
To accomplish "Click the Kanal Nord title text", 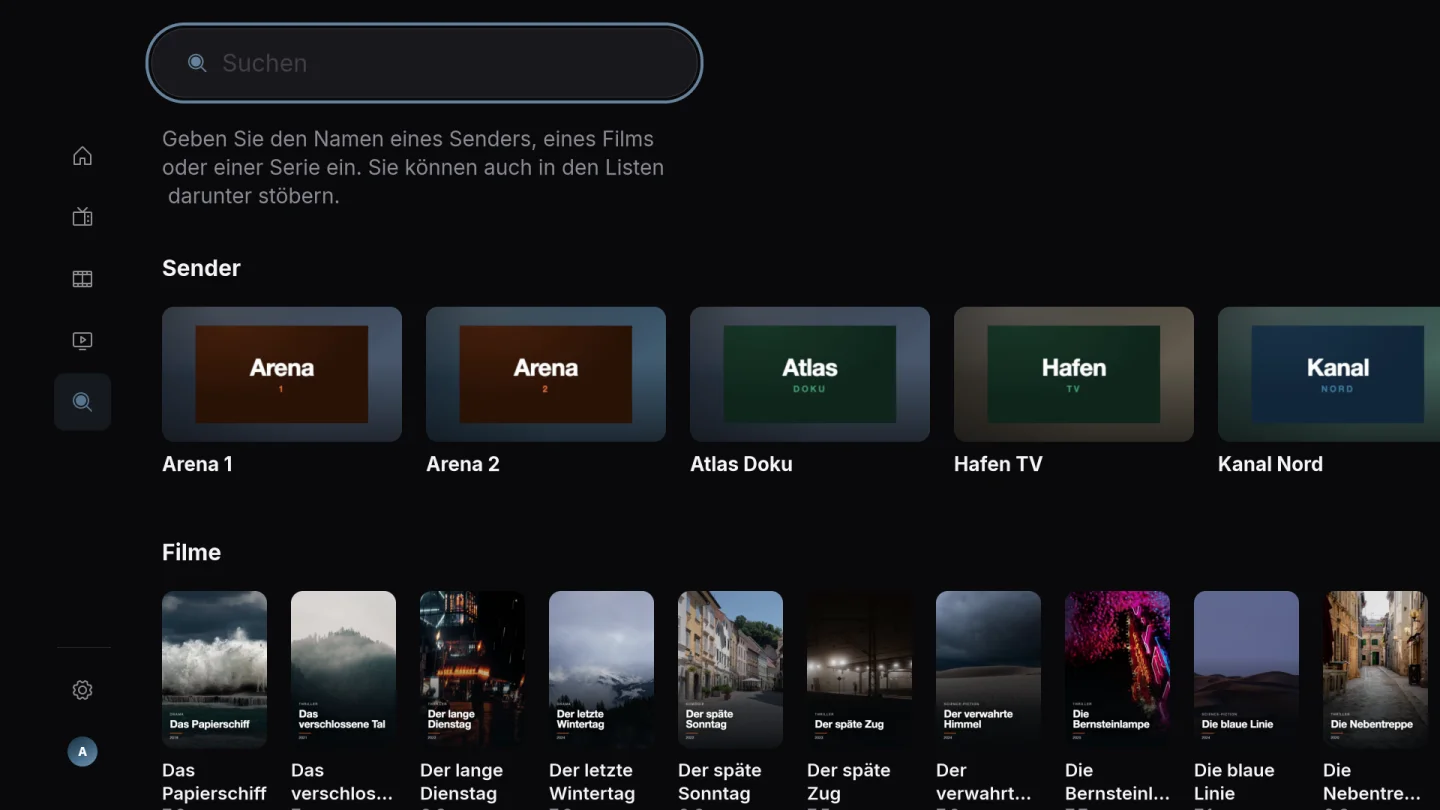I will [x=1270, y=464].
